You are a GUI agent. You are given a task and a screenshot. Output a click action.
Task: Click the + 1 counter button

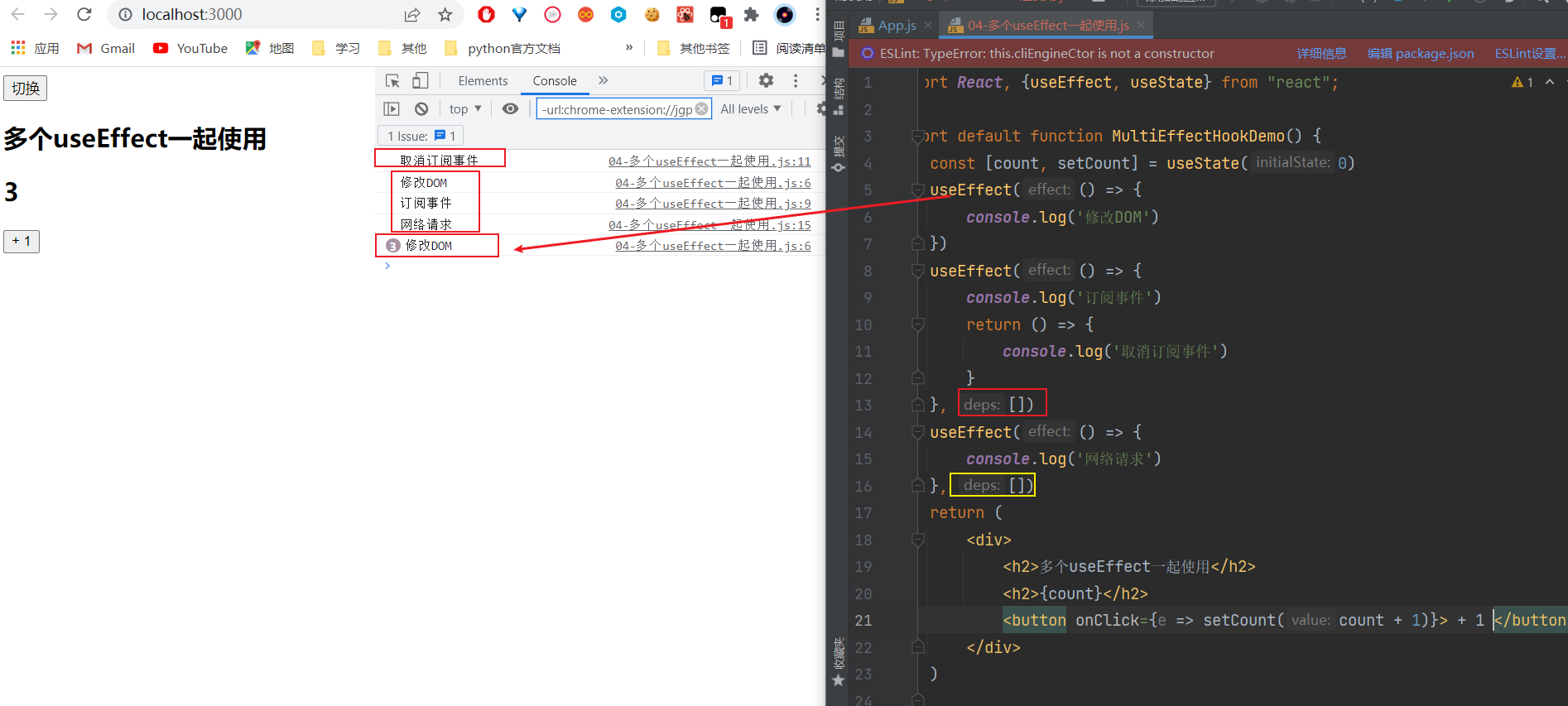pyautogui.click(x=22, y=241)
